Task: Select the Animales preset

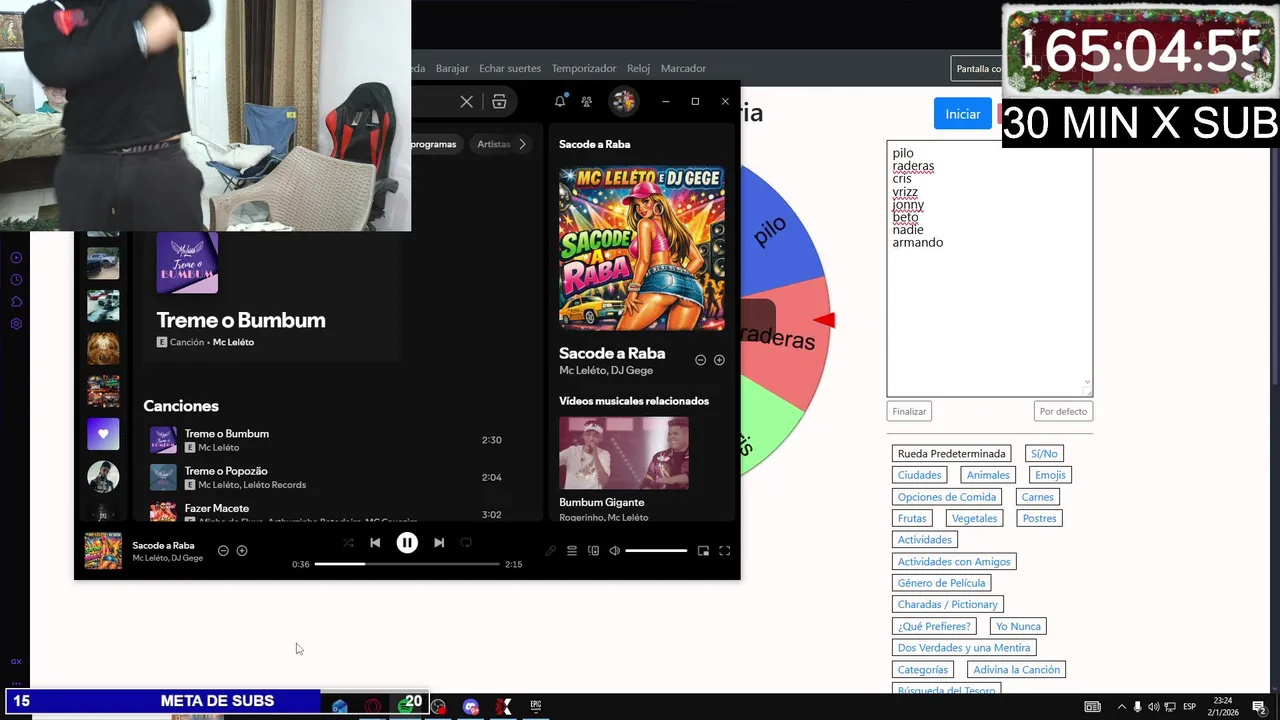Action: click(988, 475)
